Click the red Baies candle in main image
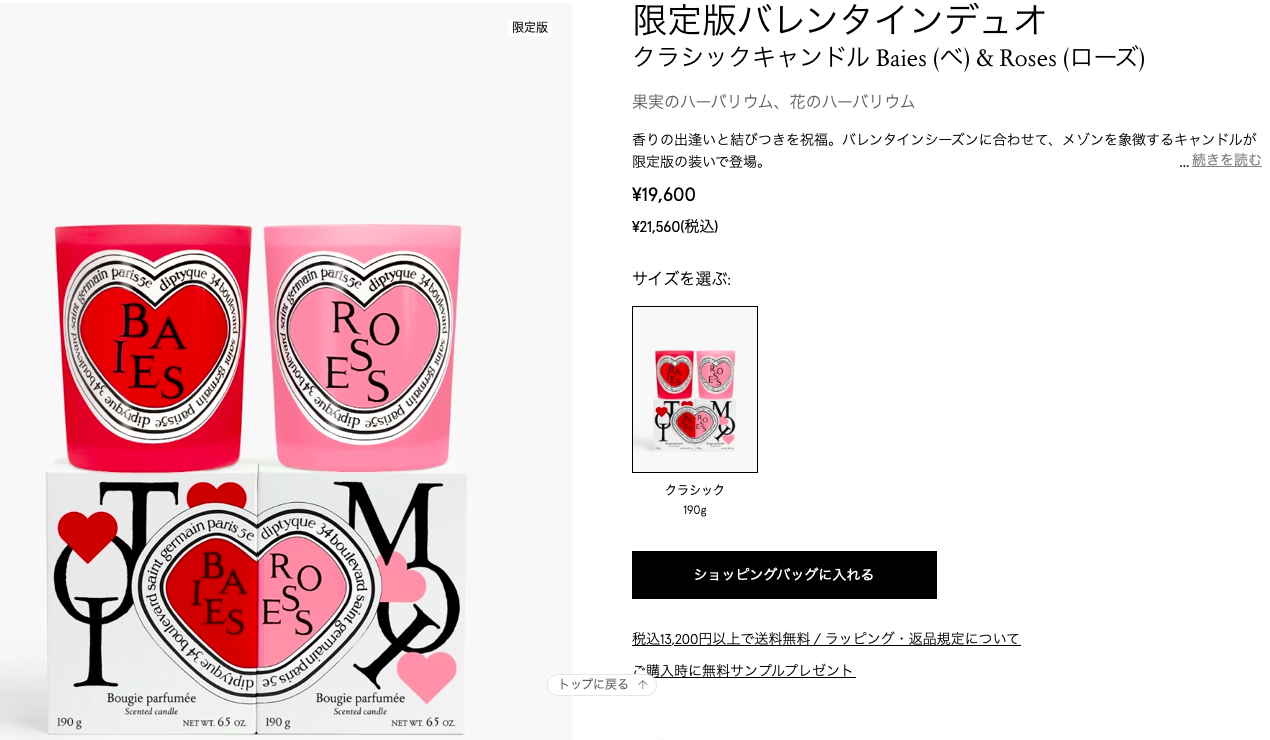 [152, 345]
